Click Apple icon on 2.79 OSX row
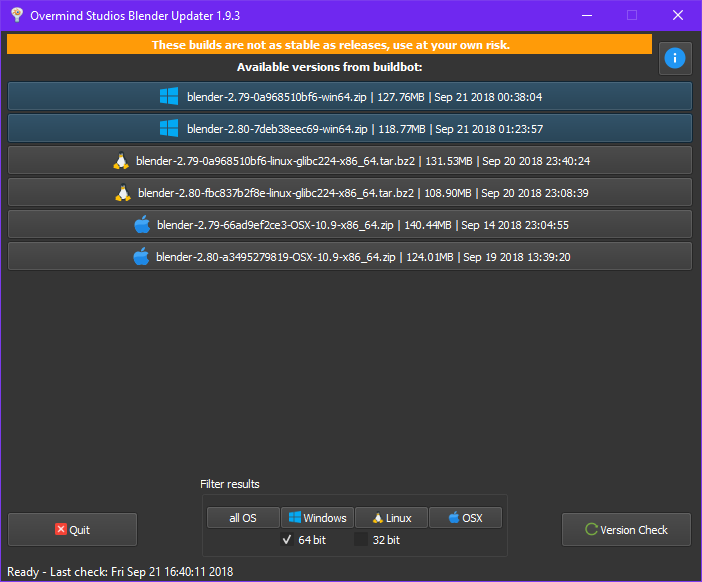Viewport: 702px width, 582px height. point(142,224)
